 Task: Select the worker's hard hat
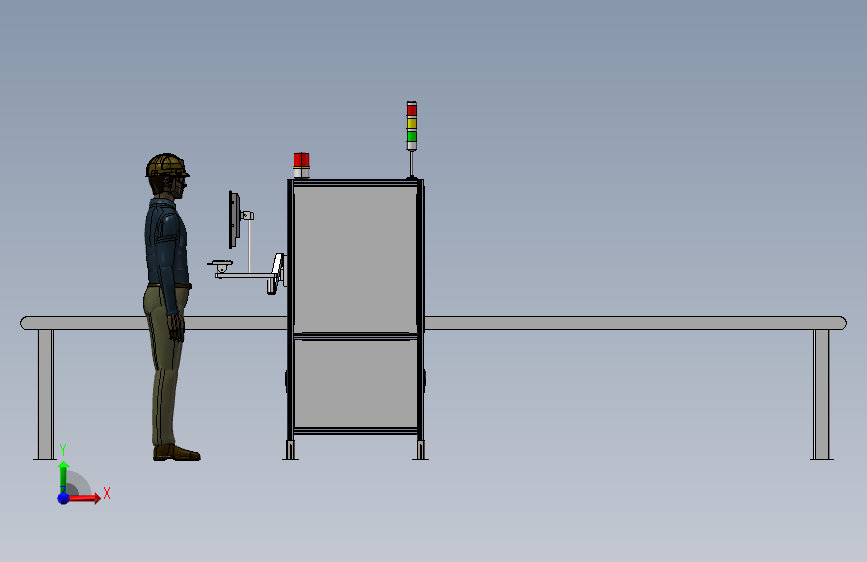click(x=167, y=165)
